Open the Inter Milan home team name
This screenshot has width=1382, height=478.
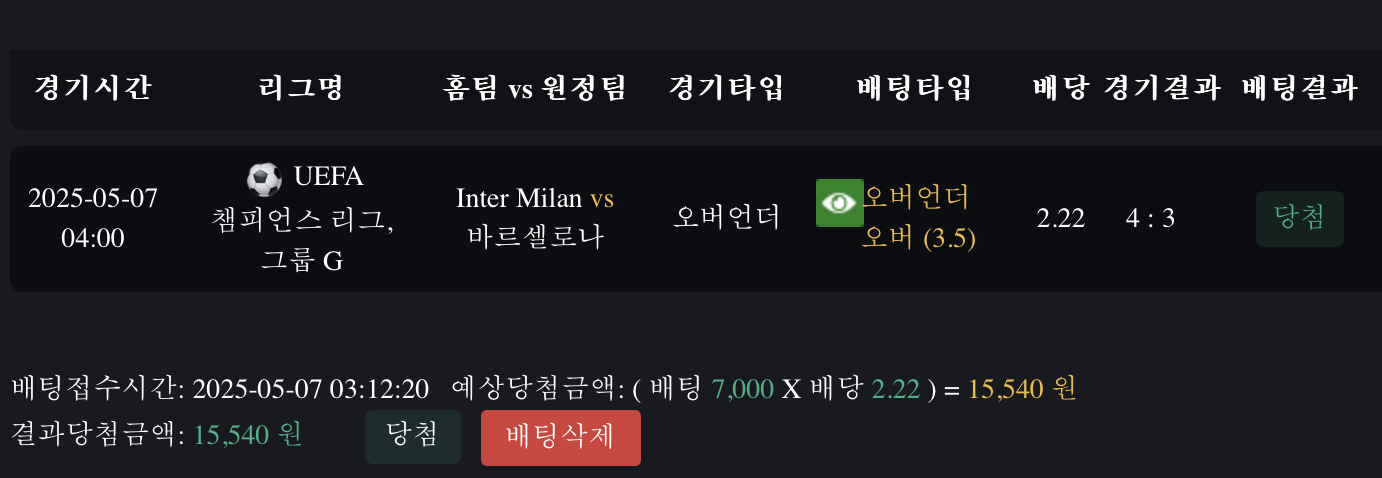click(x=518, y=199)
